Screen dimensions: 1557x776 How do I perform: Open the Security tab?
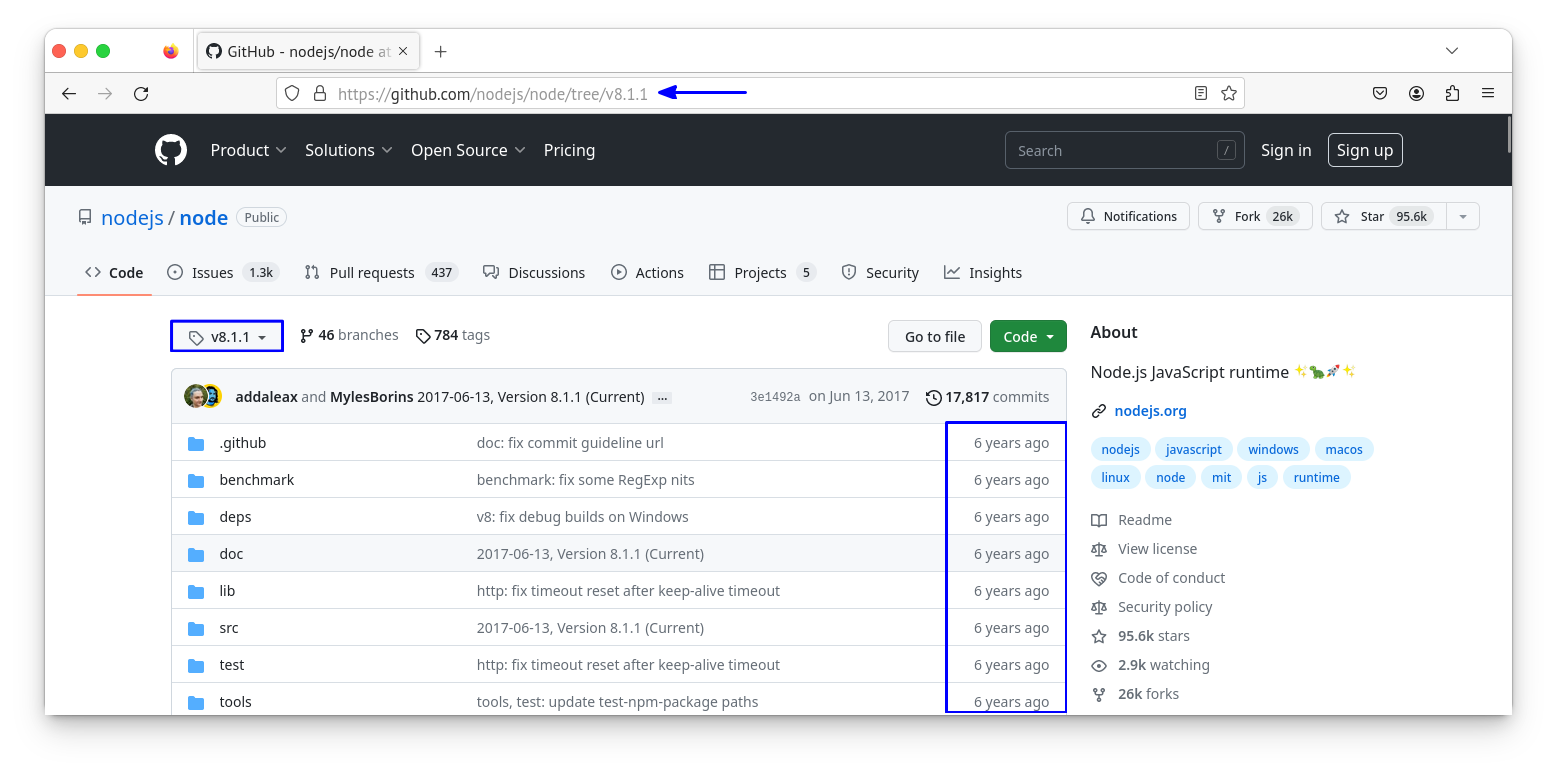(880, 272)
